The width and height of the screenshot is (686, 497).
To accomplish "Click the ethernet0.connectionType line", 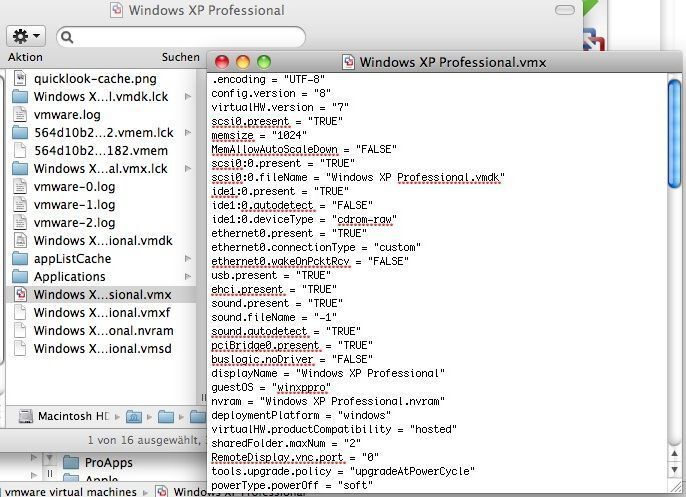I will 316,247.
